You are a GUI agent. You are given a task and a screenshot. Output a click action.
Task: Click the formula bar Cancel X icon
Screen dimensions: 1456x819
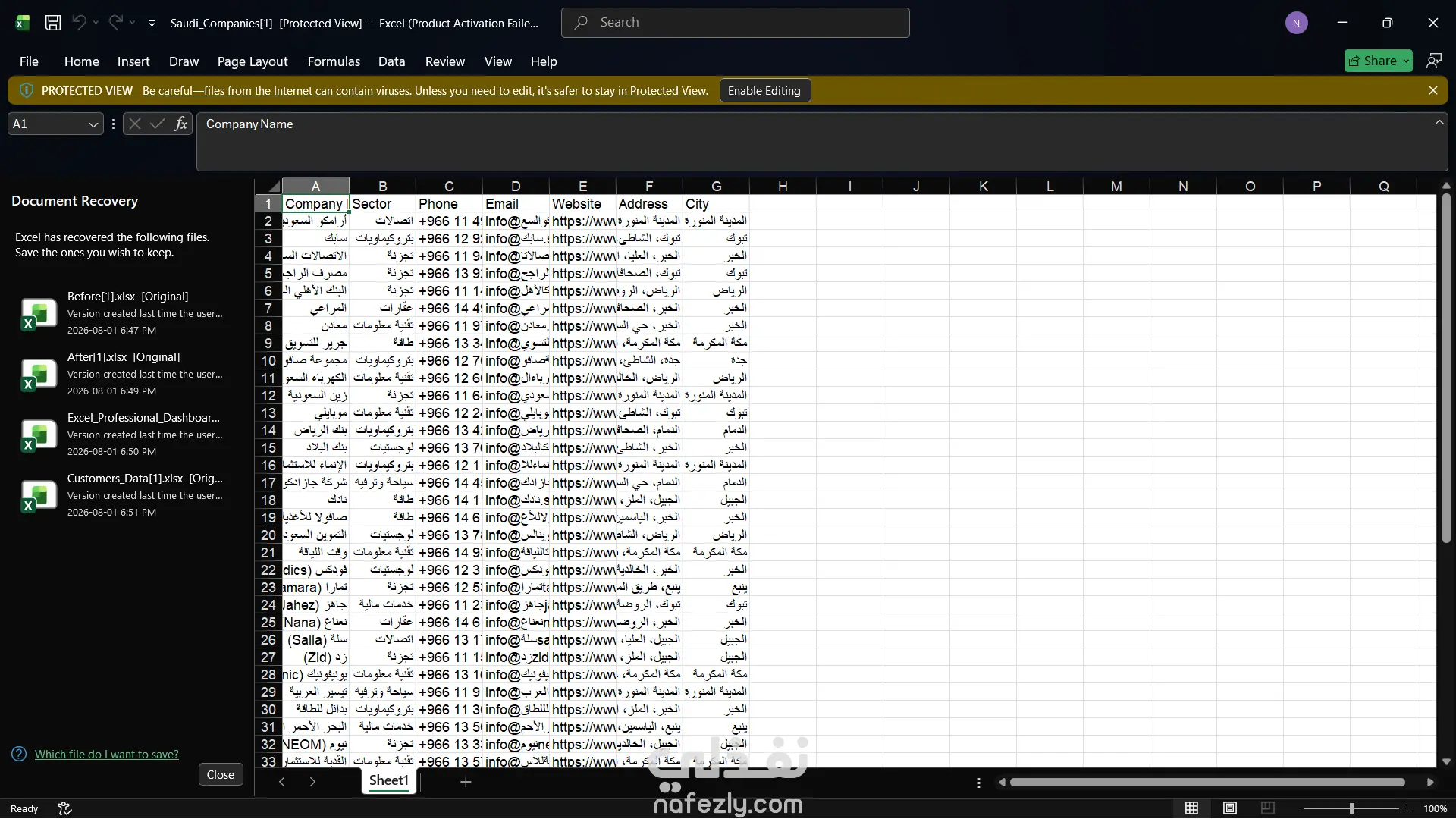pyautogui.click(x=134, y=124)
